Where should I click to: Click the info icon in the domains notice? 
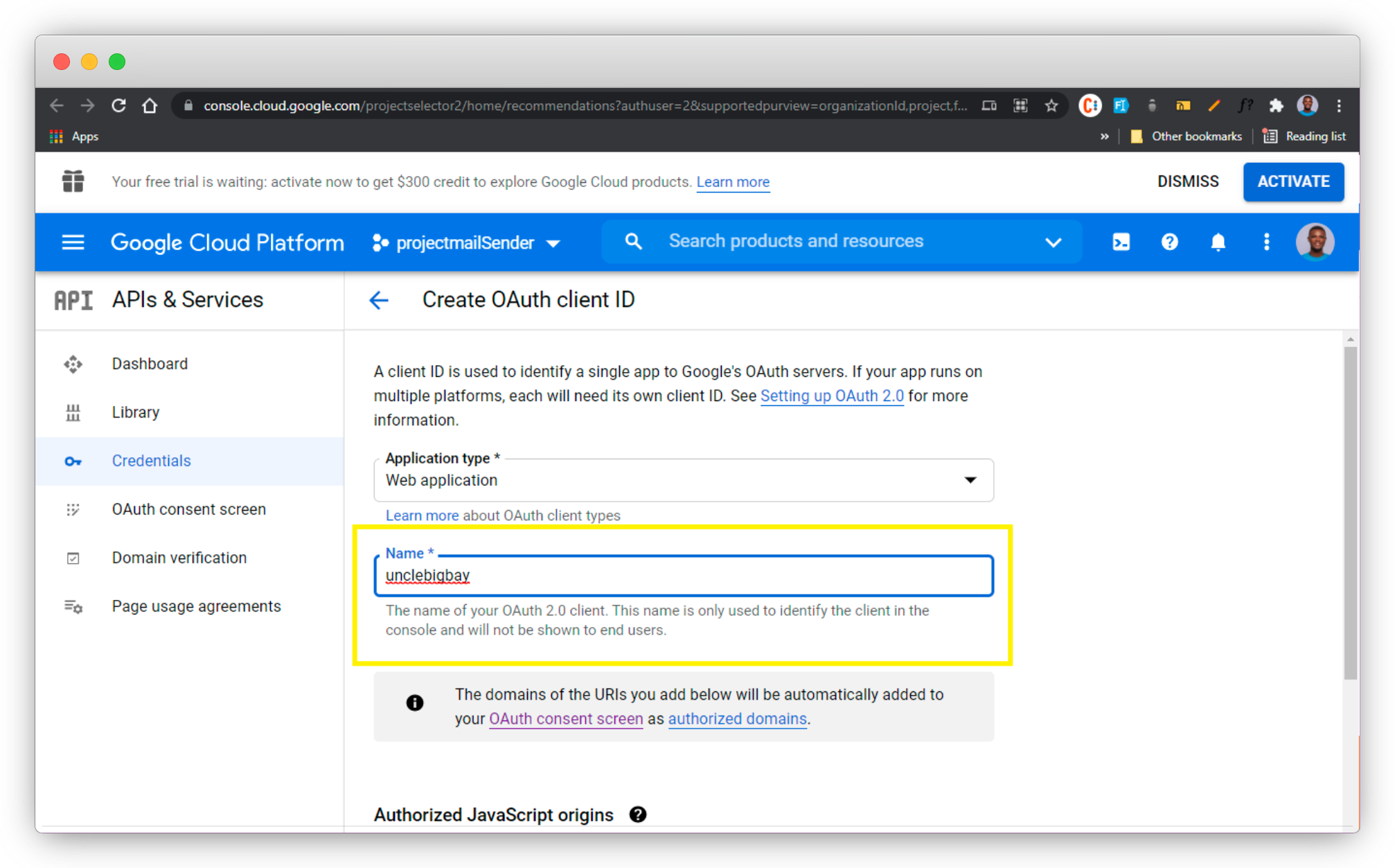click(x=414, y=703)
